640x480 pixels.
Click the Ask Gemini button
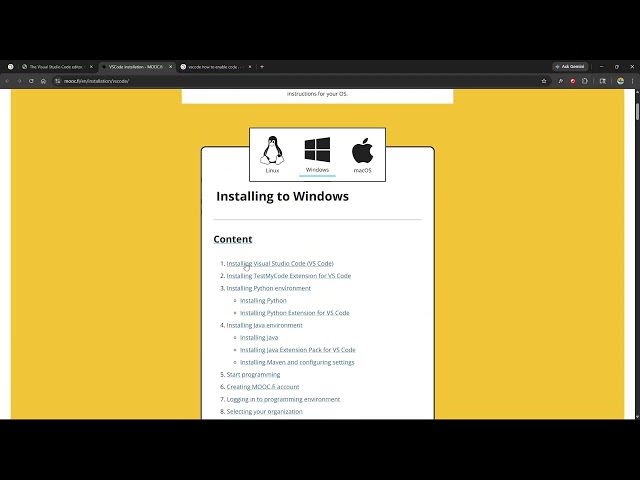coord(570,67)
